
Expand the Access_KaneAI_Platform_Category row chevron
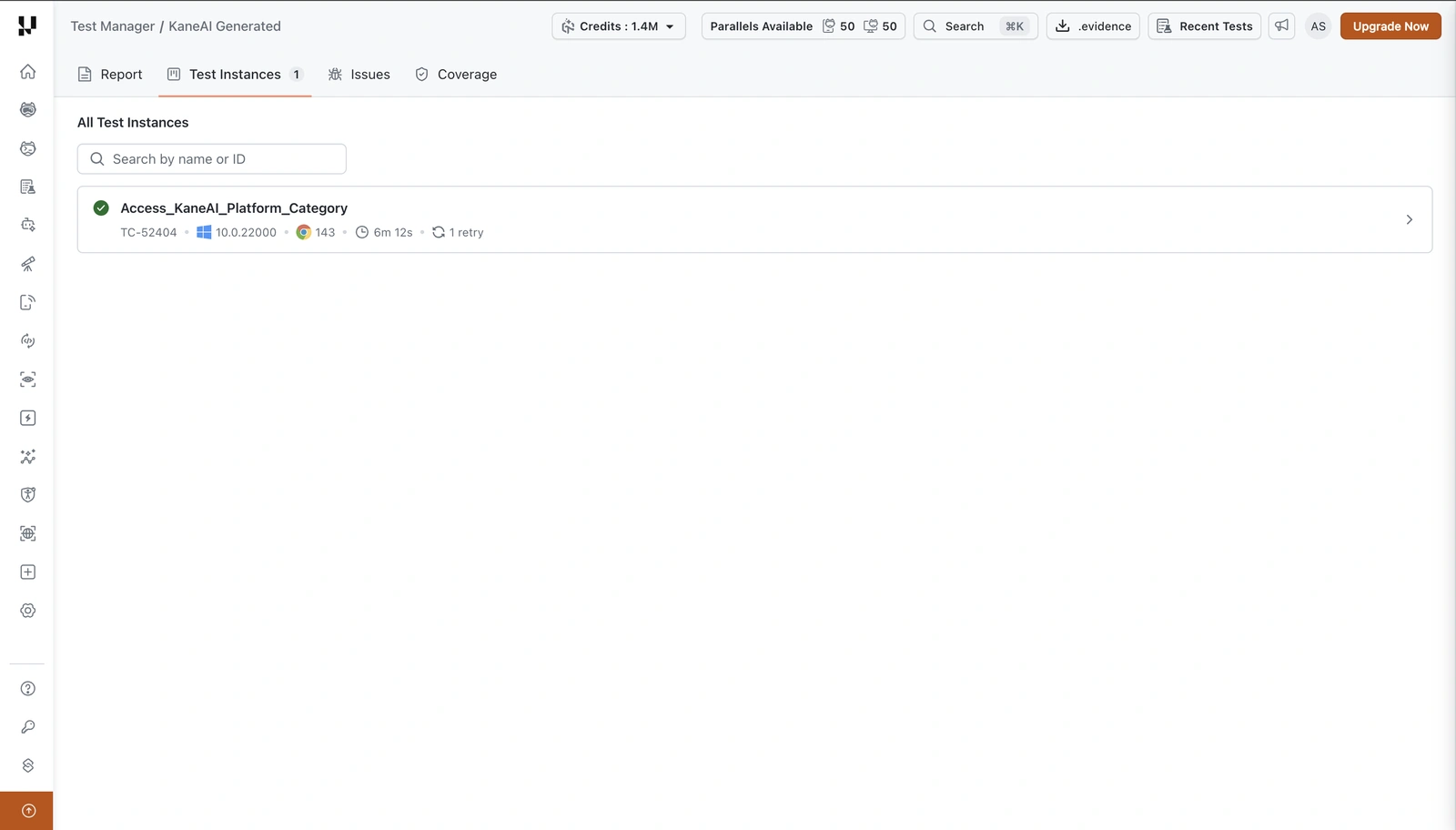click(1409, 219)
